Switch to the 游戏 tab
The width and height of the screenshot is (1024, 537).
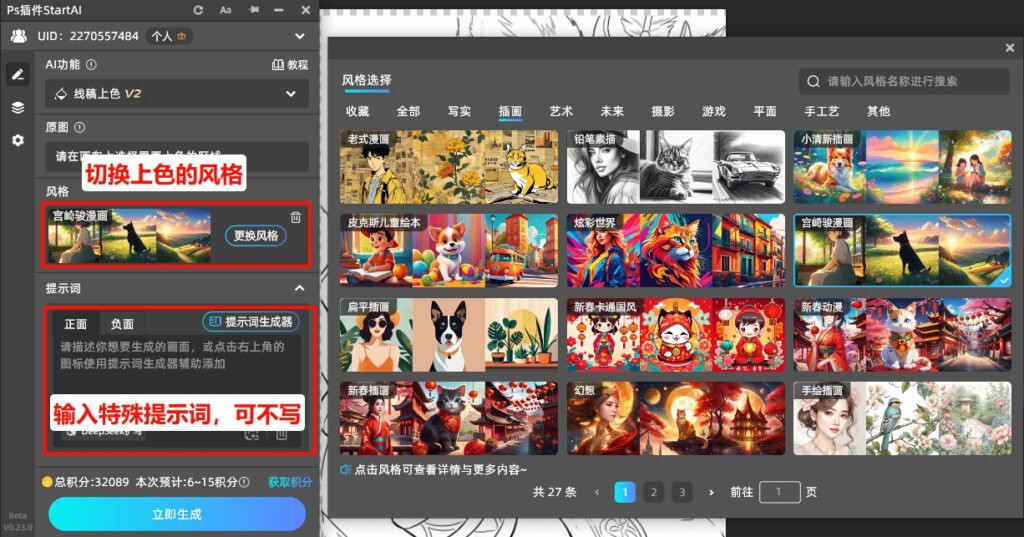tap(714, 111)
